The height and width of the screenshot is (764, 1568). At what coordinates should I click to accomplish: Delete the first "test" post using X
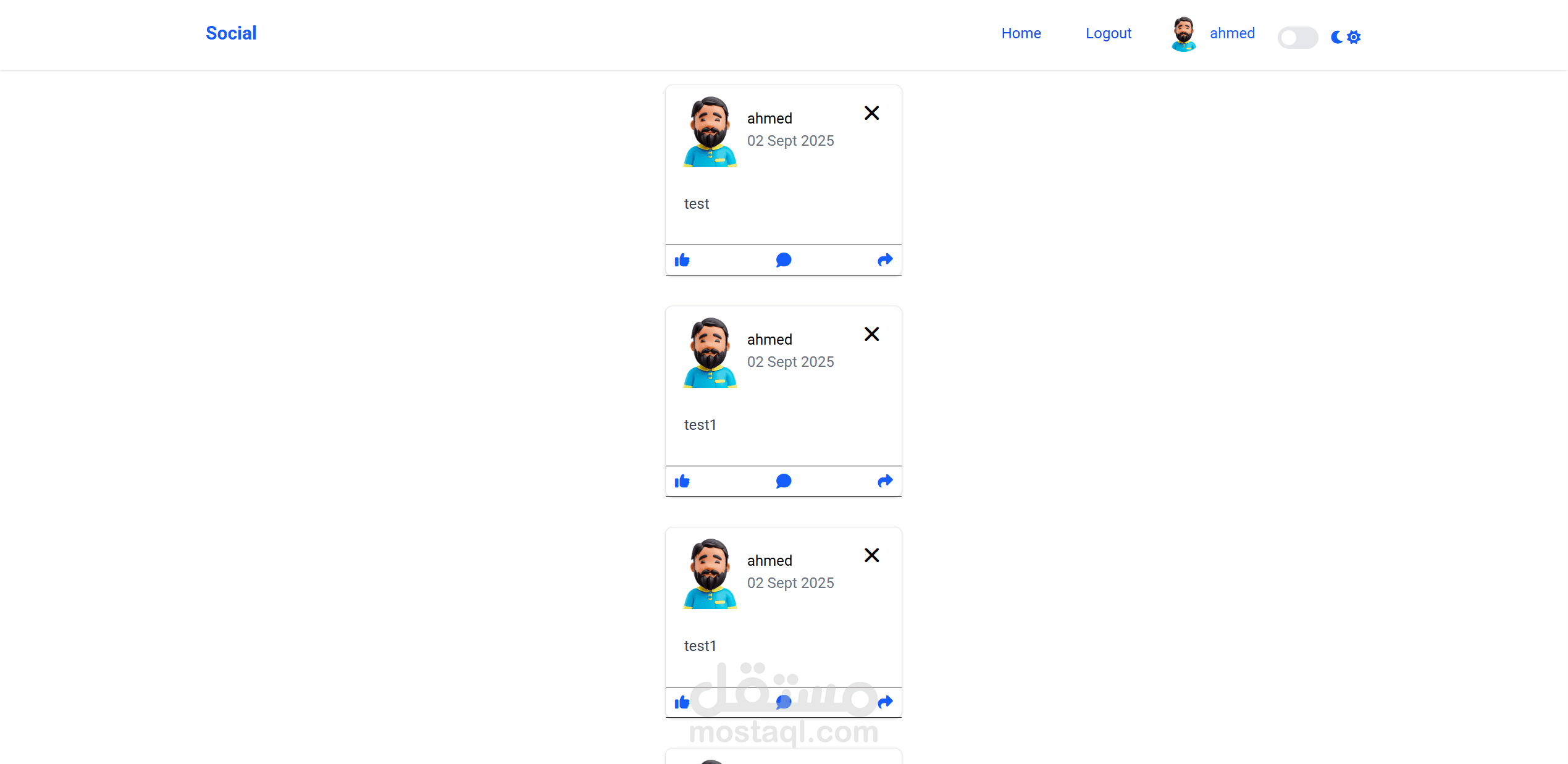pos(871,113)
